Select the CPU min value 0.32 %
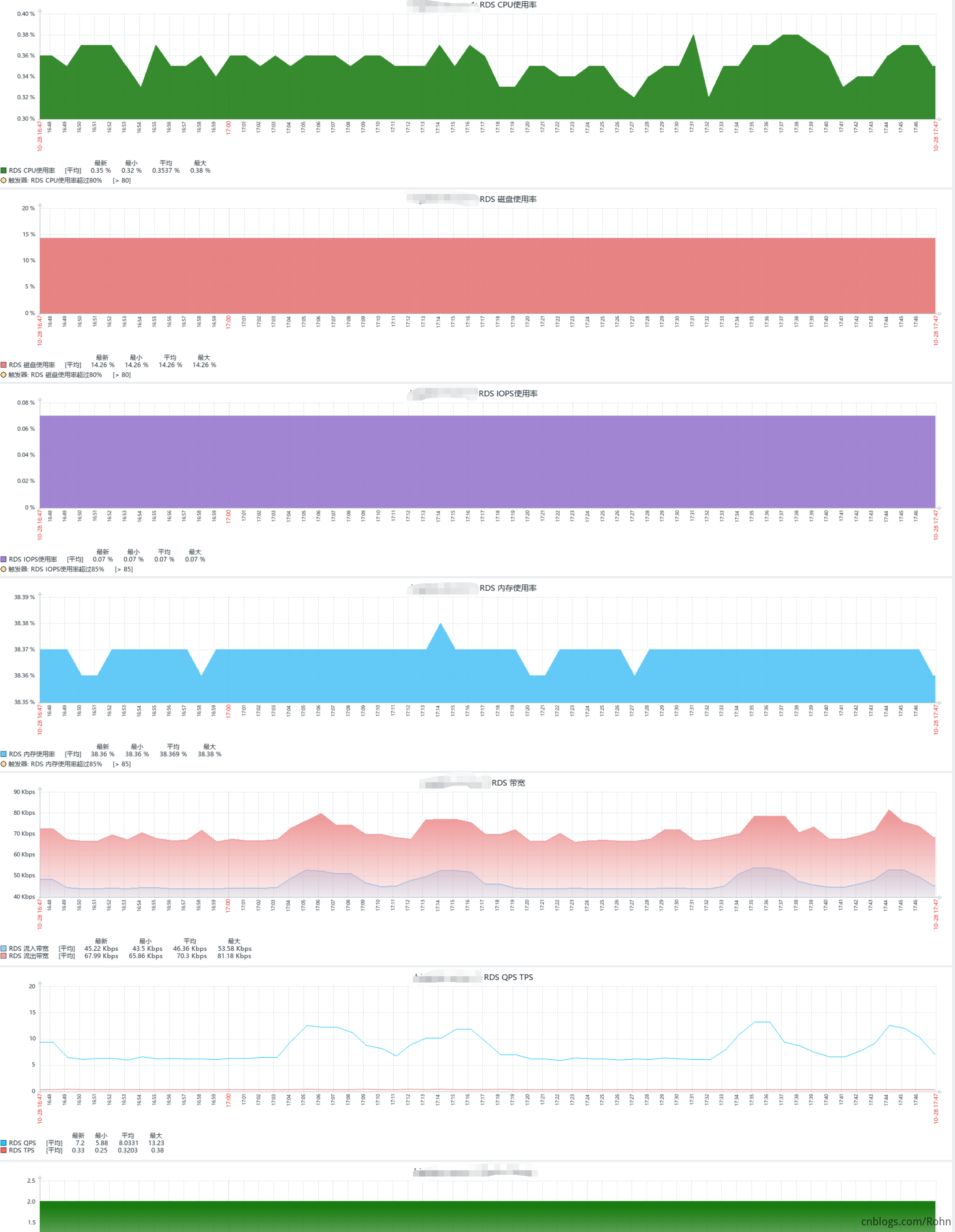Image resolution: width=955 pixels, height=1232 pixels. [131, 170]
